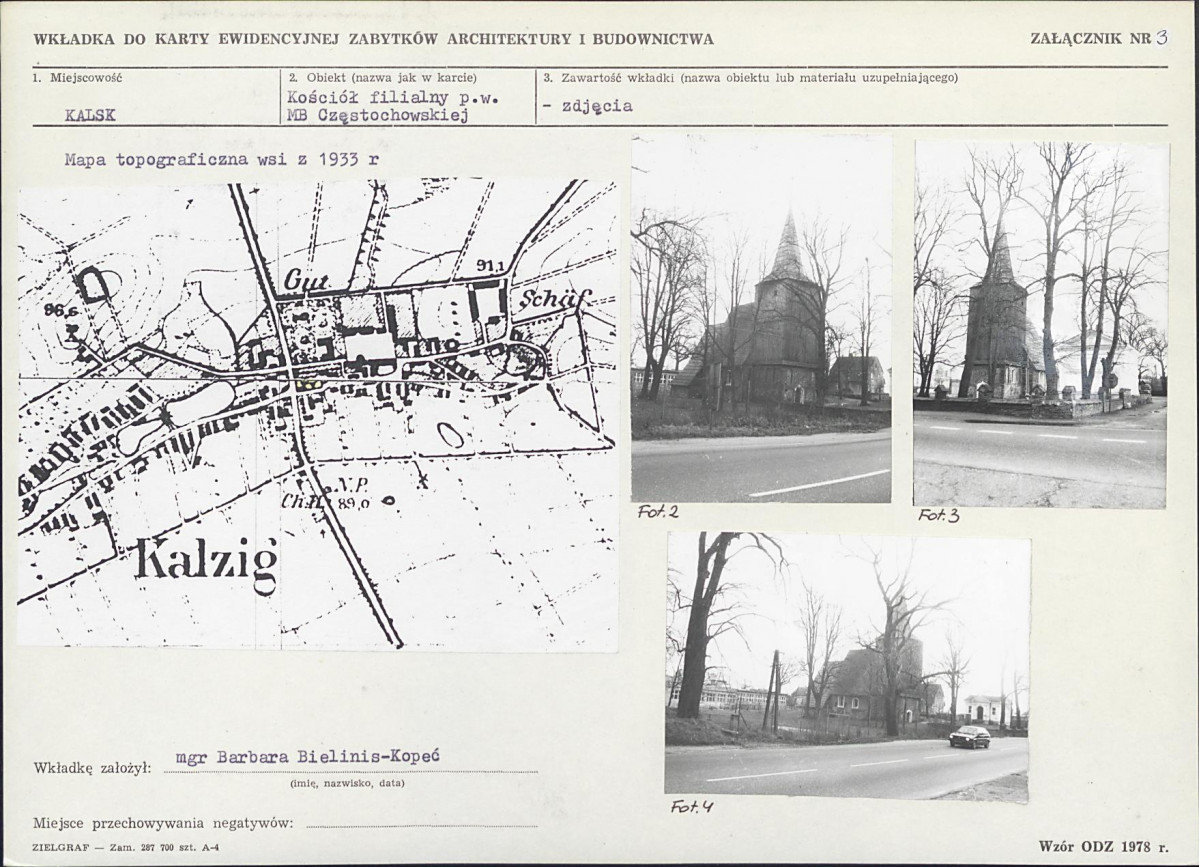Viewport: 1199px width, 867px height.
Task: Click the 1933 topographic map of Kalzig
Action: [317, 414]
